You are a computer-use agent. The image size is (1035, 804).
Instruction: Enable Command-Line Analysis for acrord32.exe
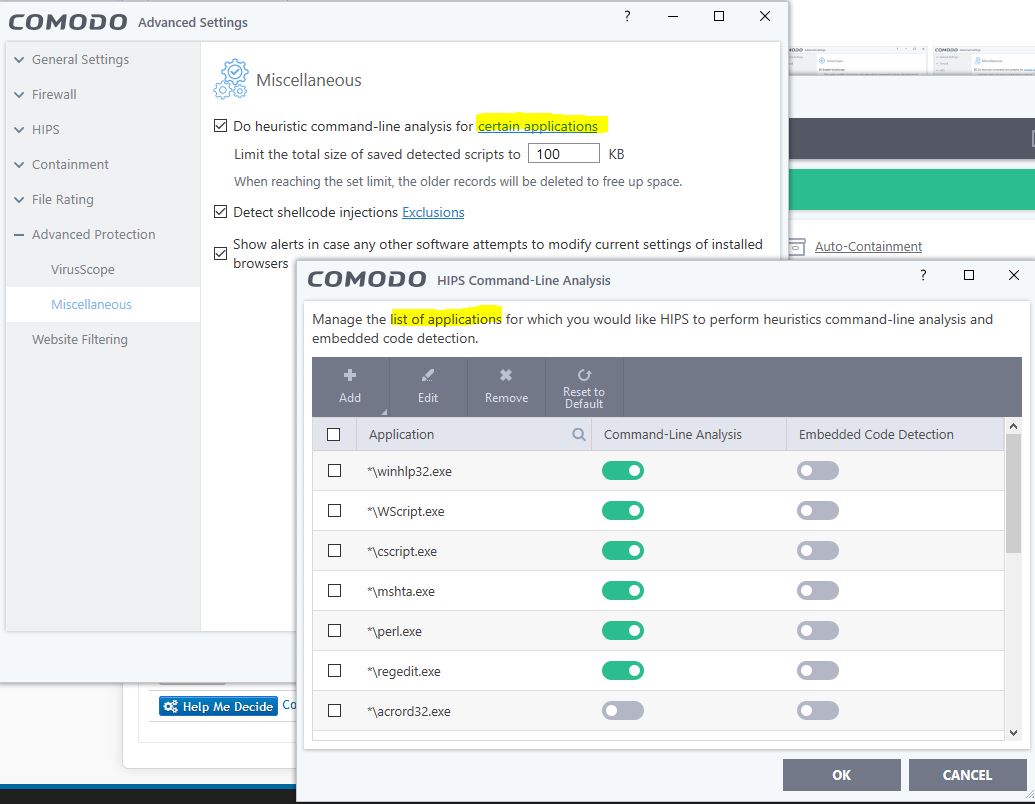pyautogui.click(x=622, y=711)
